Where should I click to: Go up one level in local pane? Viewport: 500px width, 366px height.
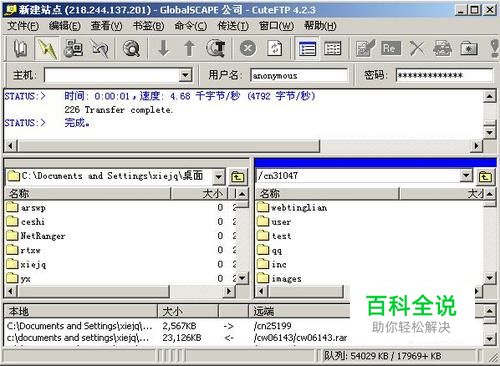pos(238,176)
